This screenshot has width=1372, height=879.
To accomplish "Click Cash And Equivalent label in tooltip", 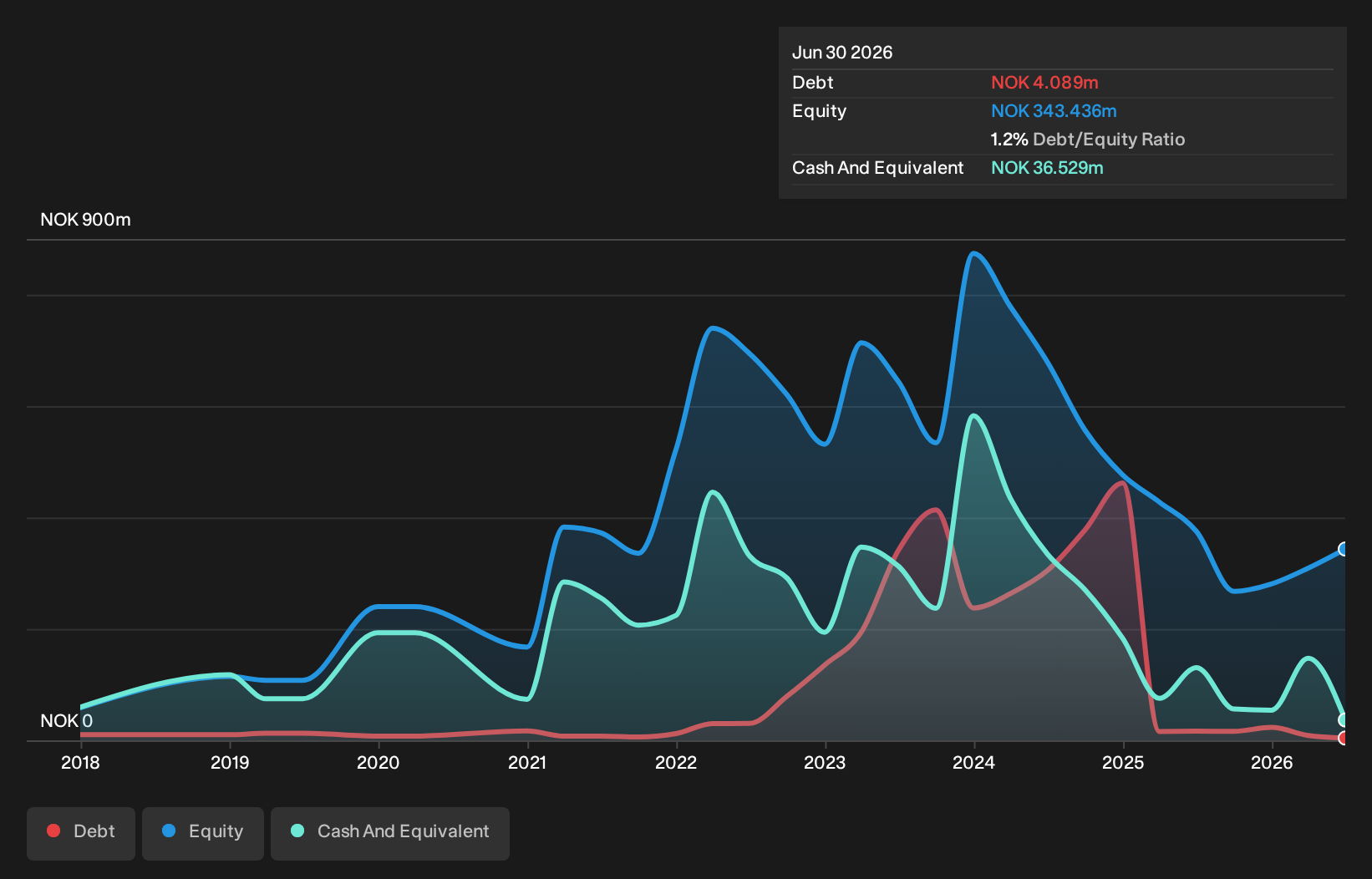I will (878, 168).
